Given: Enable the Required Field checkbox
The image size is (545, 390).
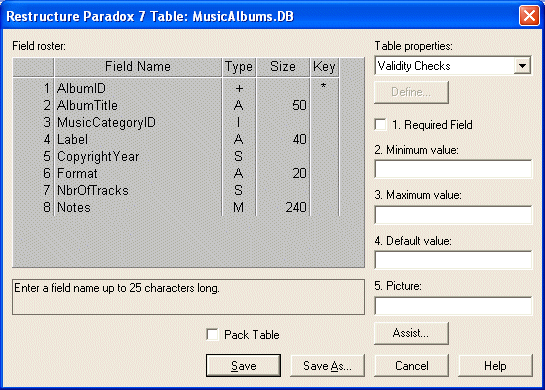Looking at the screenshot, I should pos(381,124).
